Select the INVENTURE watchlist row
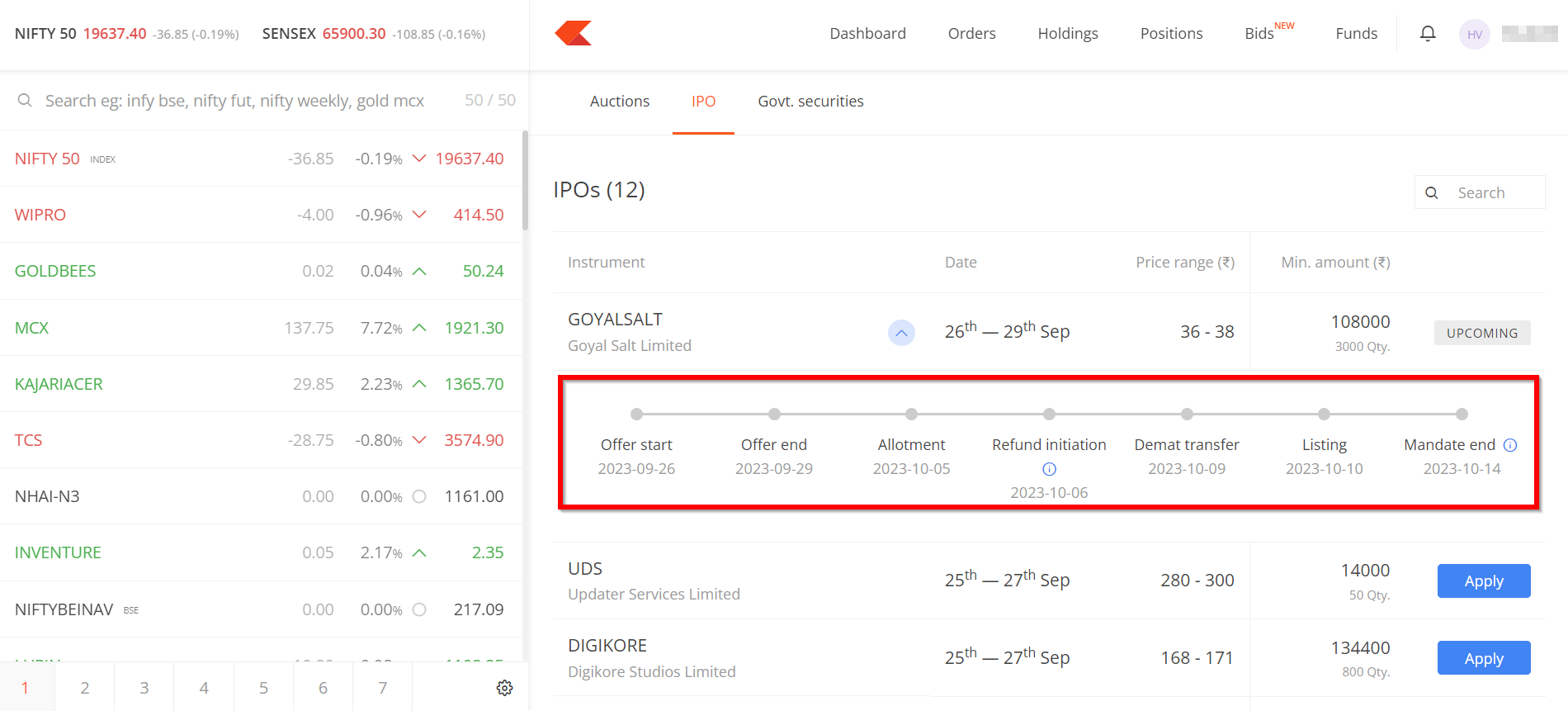1568x711 pixels. pos(261,552)
